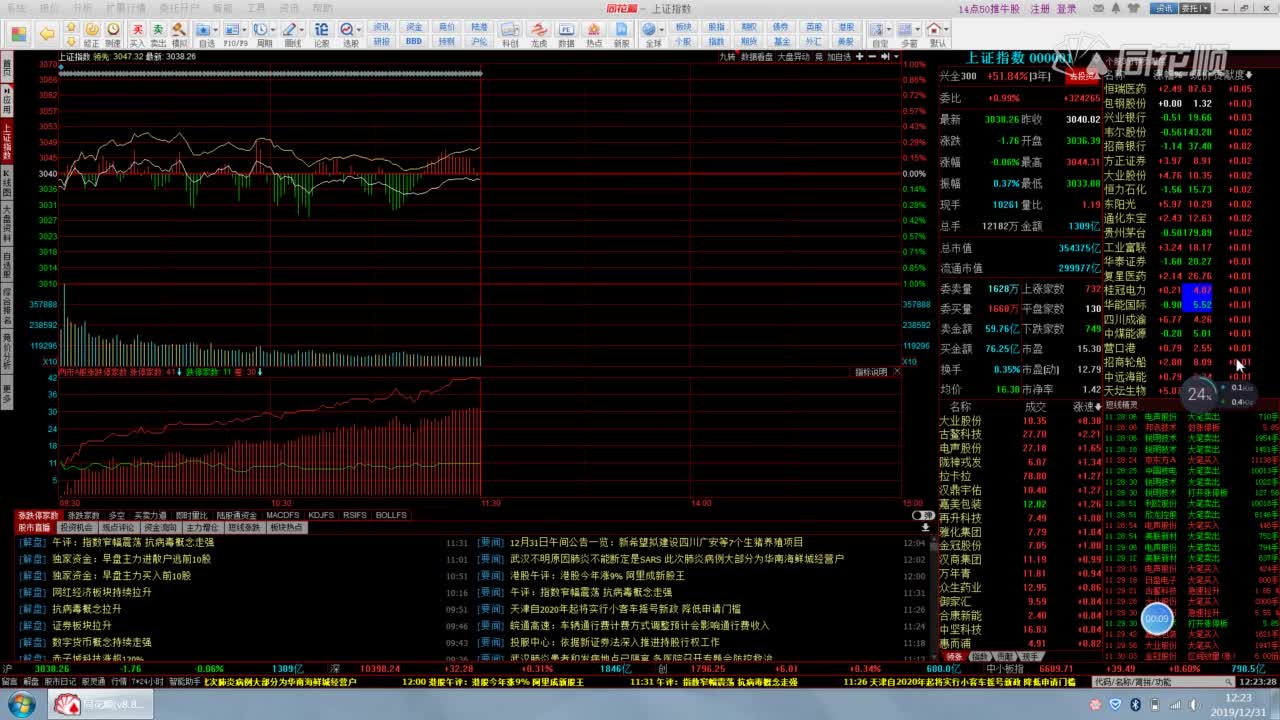
Task: Open dropdown arrow next to 画线 icon
Action: 302,30
